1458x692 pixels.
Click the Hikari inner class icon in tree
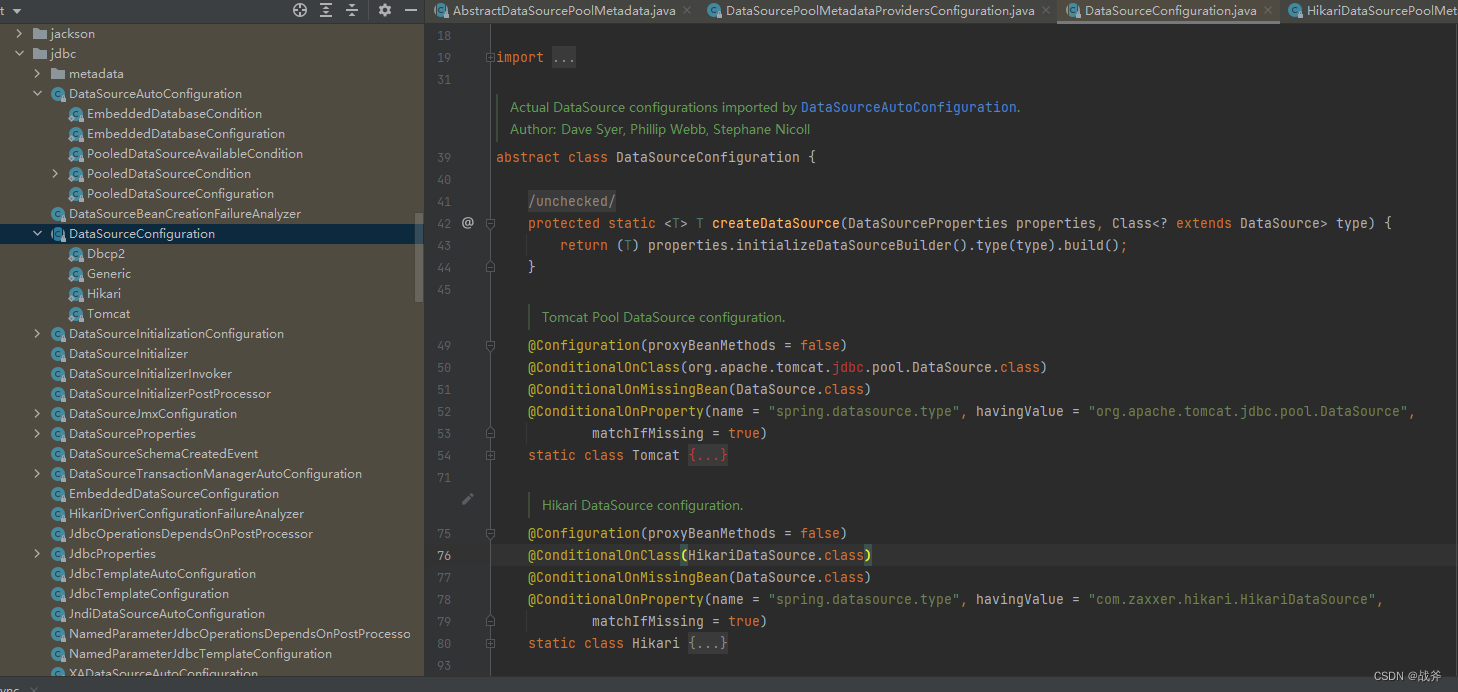click(76, 294)
